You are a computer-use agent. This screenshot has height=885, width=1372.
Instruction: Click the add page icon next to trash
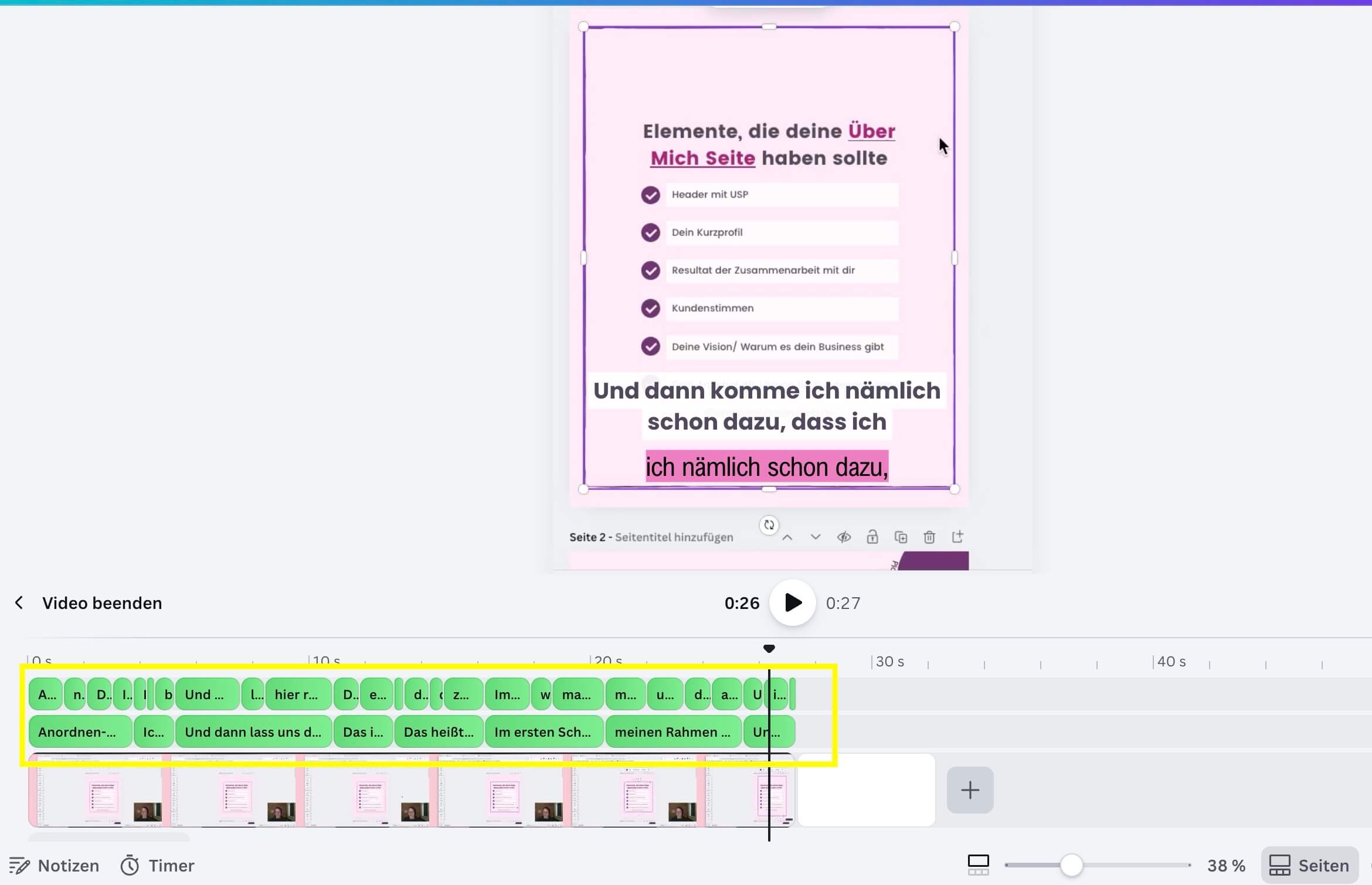tap(957, 537)
